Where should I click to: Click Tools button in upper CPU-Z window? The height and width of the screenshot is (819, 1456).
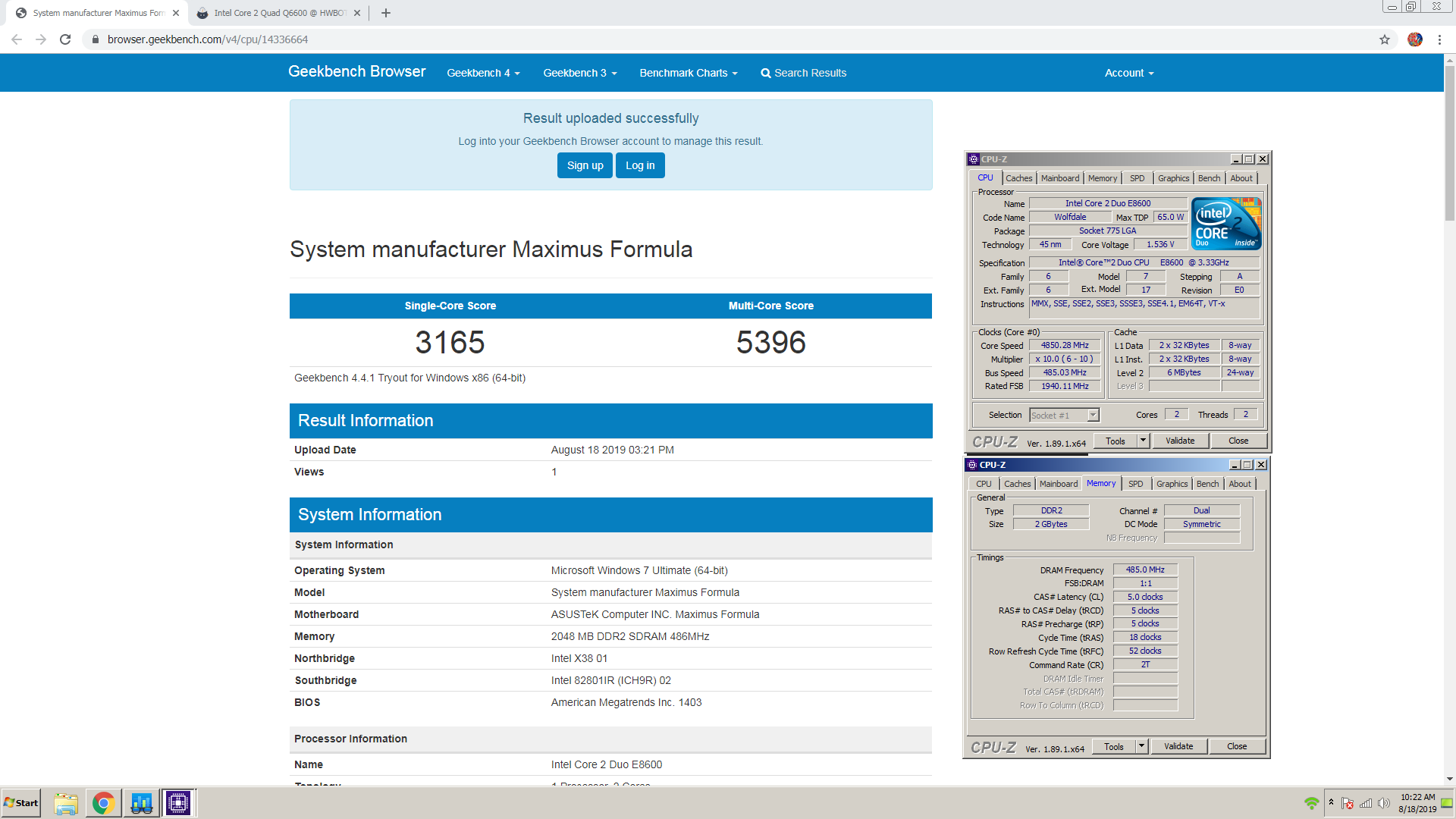[x=1115, y=441]
